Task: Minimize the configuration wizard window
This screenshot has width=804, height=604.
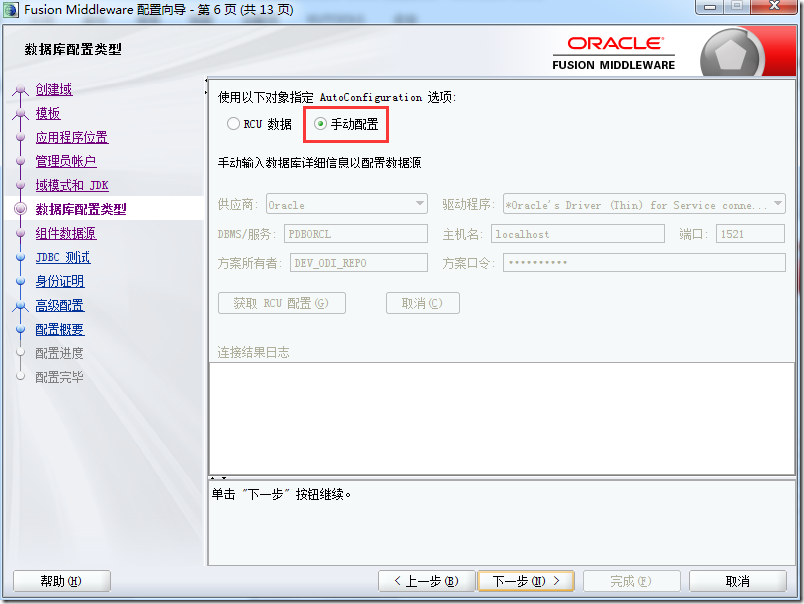Action: pyautogui.click(x=710, y=7)
